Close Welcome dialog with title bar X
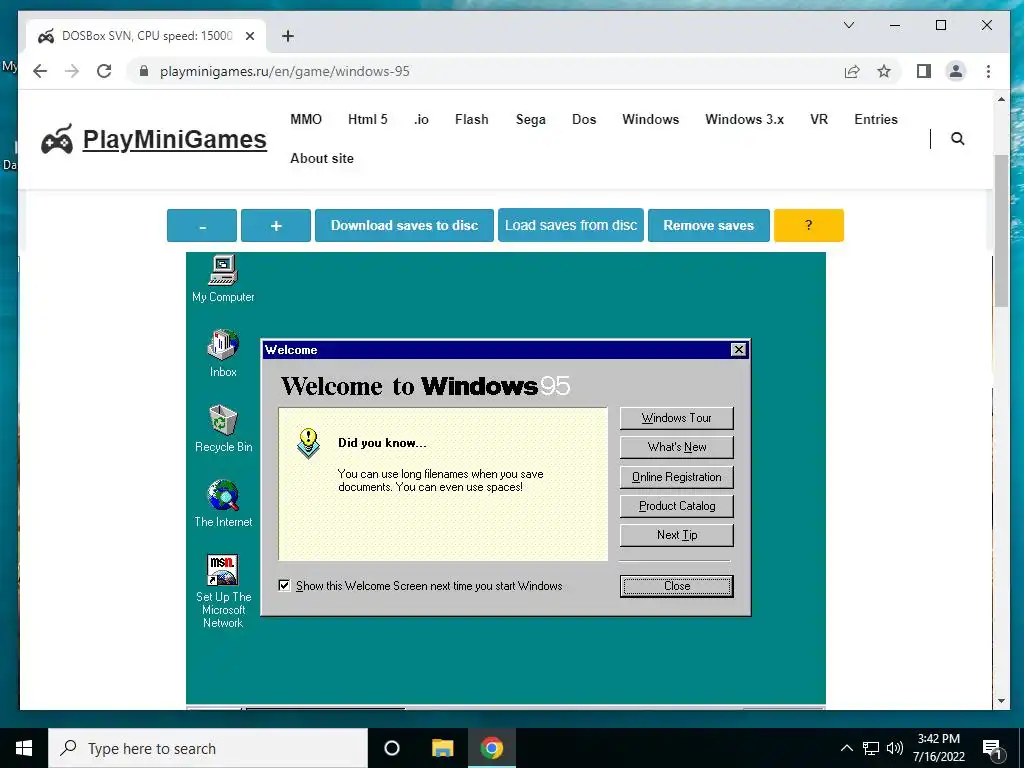 pyautogui.click(x=738, y=349)
